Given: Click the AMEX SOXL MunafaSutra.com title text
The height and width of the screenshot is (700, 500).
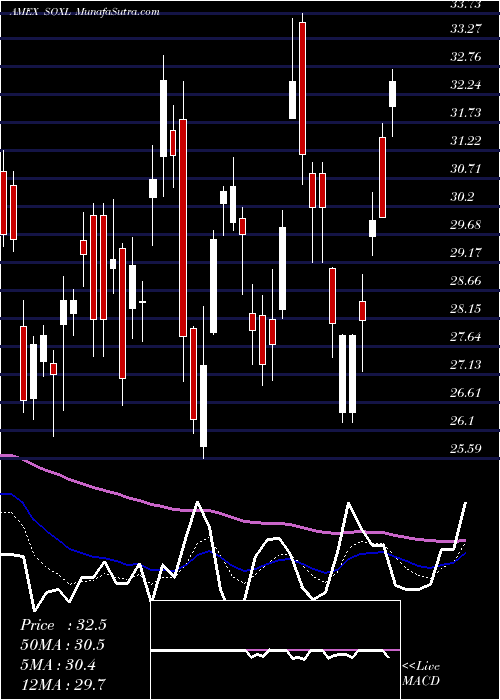Looking at the screenshot, I should pos(83,12).
